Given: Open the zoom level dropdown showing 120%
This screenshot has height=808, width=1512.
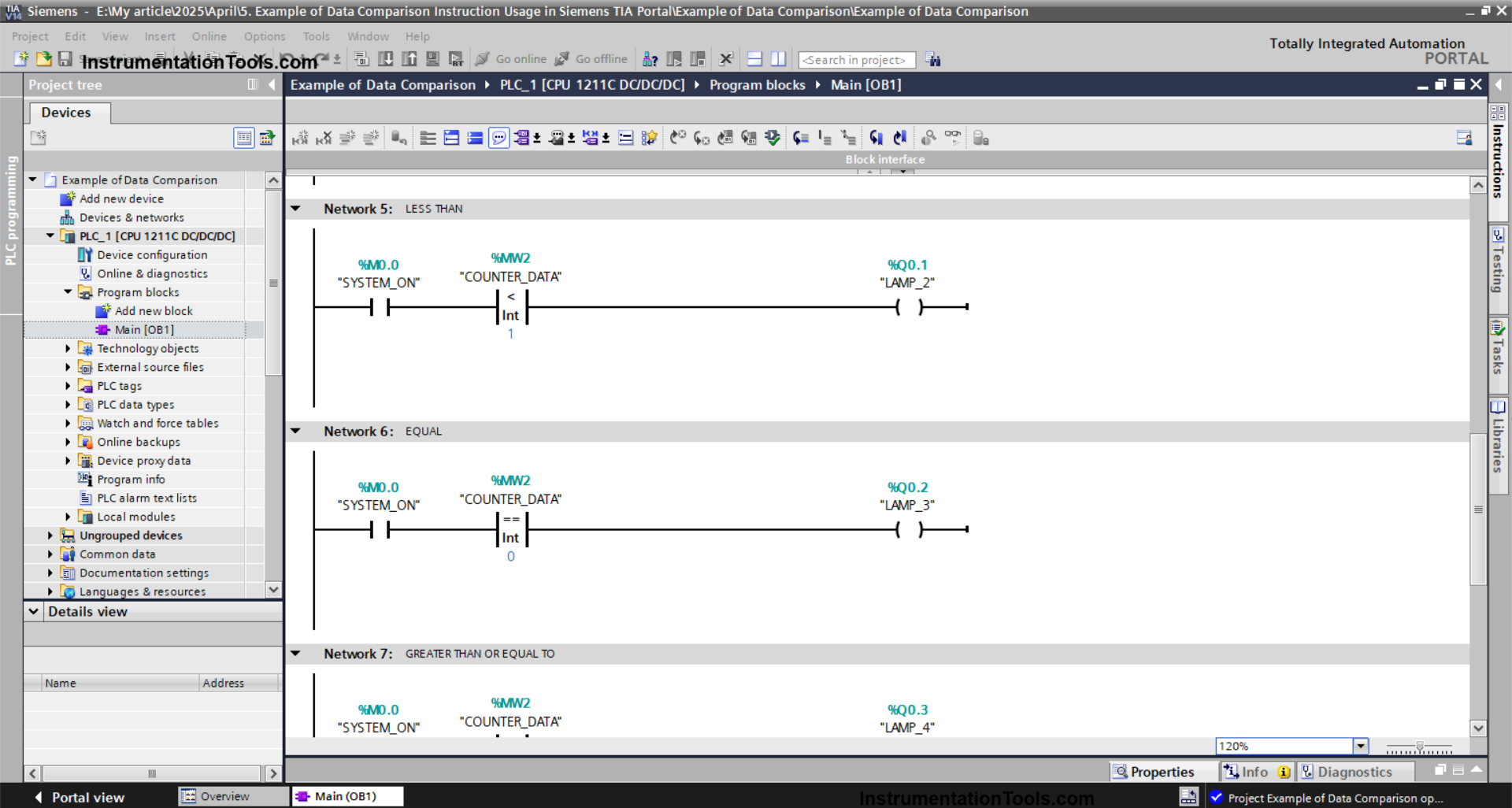Looking at the screenshot, I should (1360, 746).
